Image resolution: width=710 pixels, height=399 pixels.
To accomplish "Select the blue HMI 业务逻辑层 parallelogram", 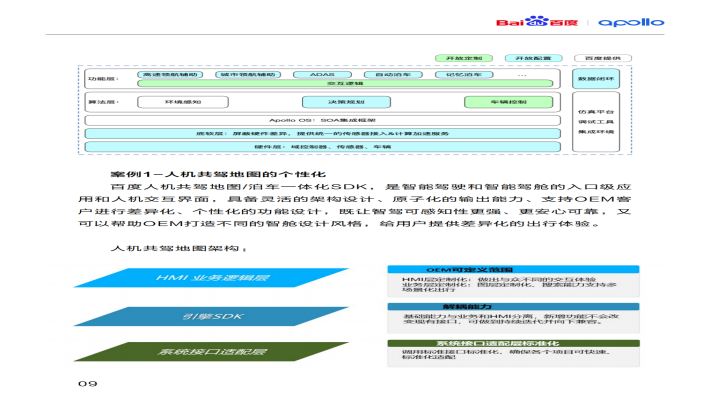I will [x=211, y=278].
